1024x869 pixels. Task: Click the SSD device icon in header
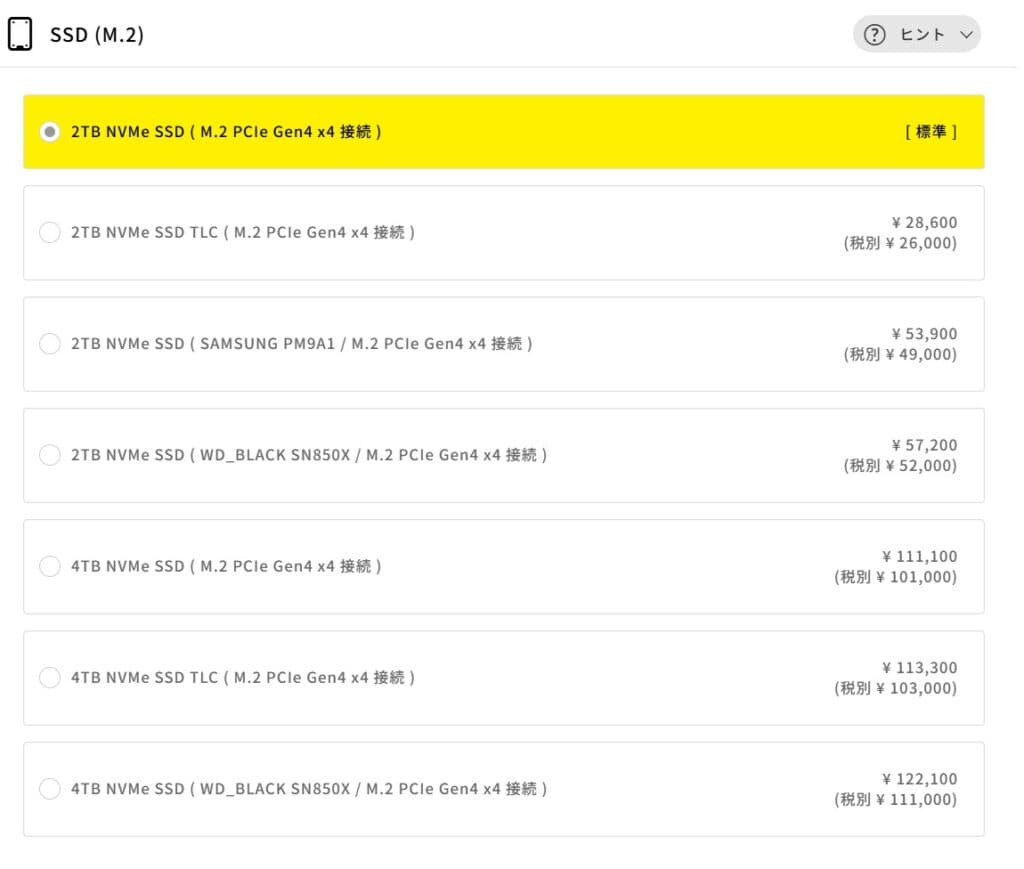[20, 34]
